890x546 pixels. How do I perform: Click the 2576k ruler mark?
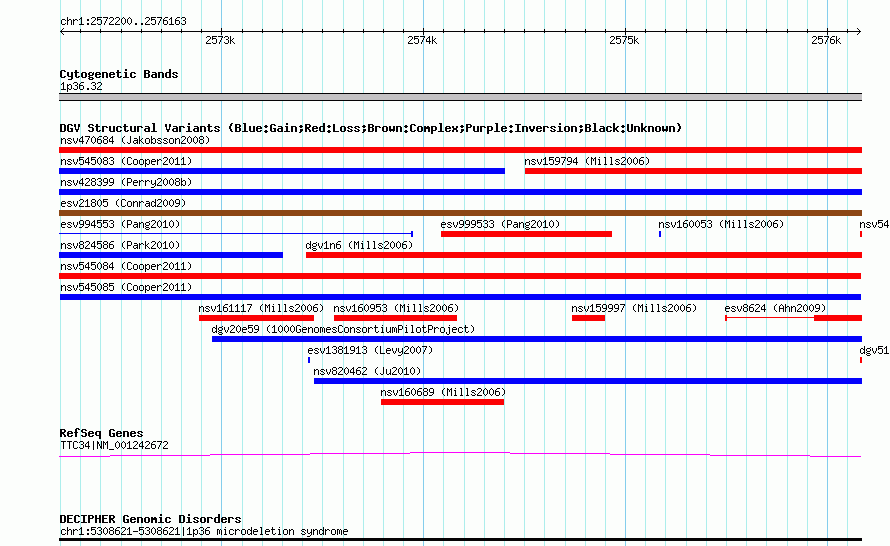[826, 40]
